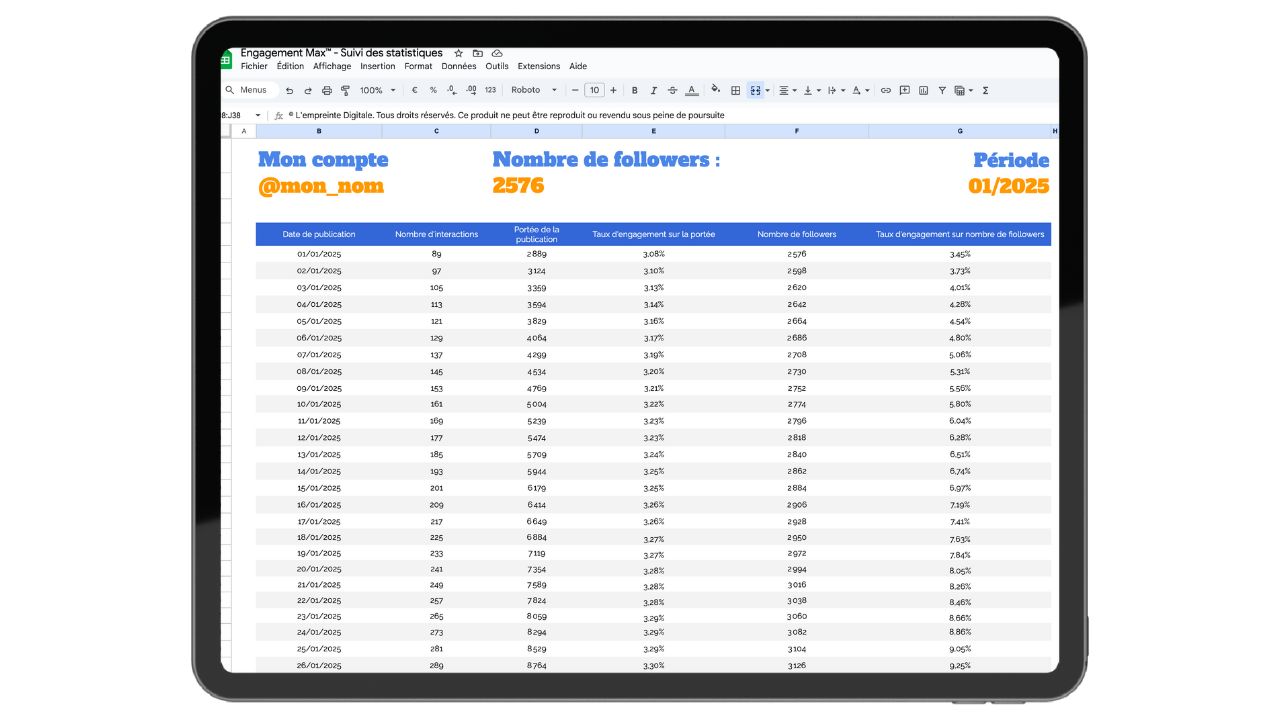Click the Sigma functions icon

[985, 90]
